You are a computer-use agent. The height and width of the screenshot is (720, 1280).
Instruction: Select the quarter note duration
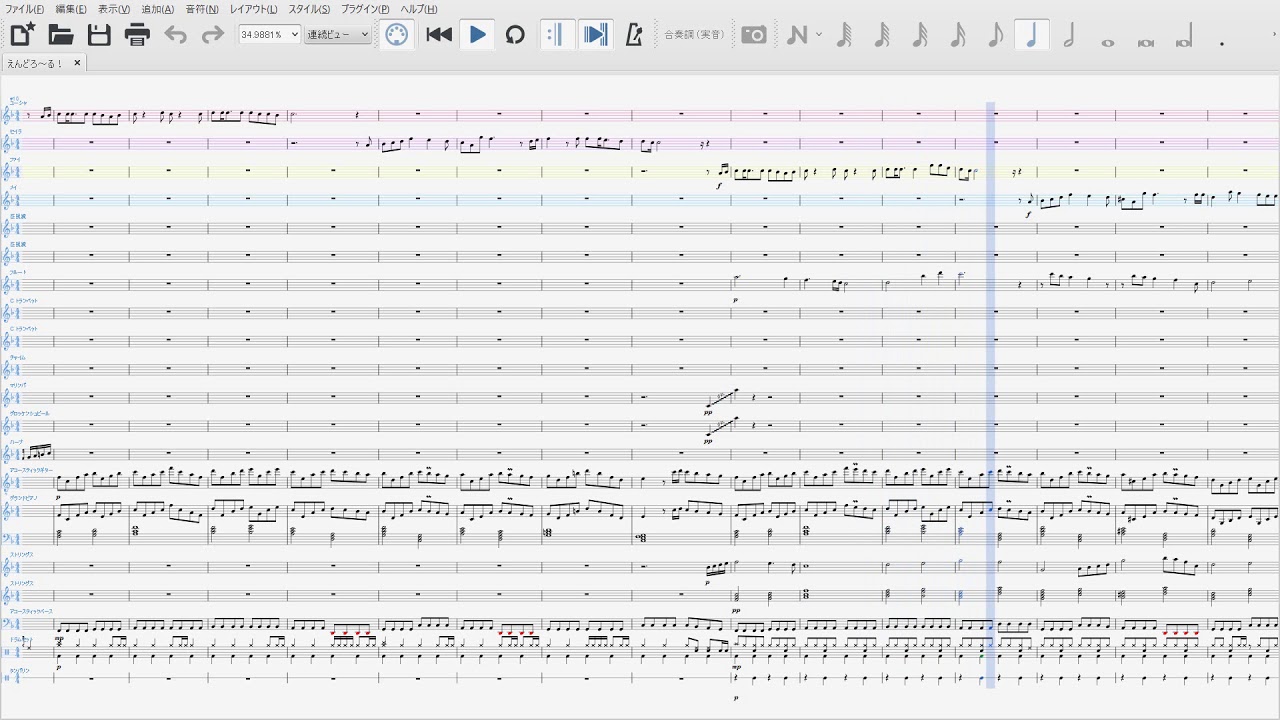(x=1031, y=35)
